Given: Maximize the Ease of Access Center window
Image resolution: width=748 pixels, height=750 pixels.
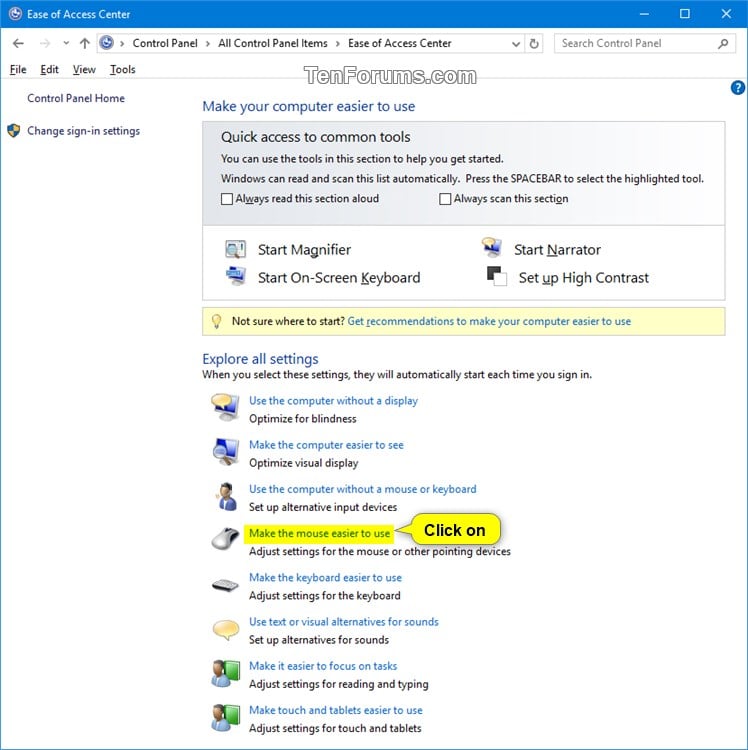Looking at the screenshot, I should [684, 14].
